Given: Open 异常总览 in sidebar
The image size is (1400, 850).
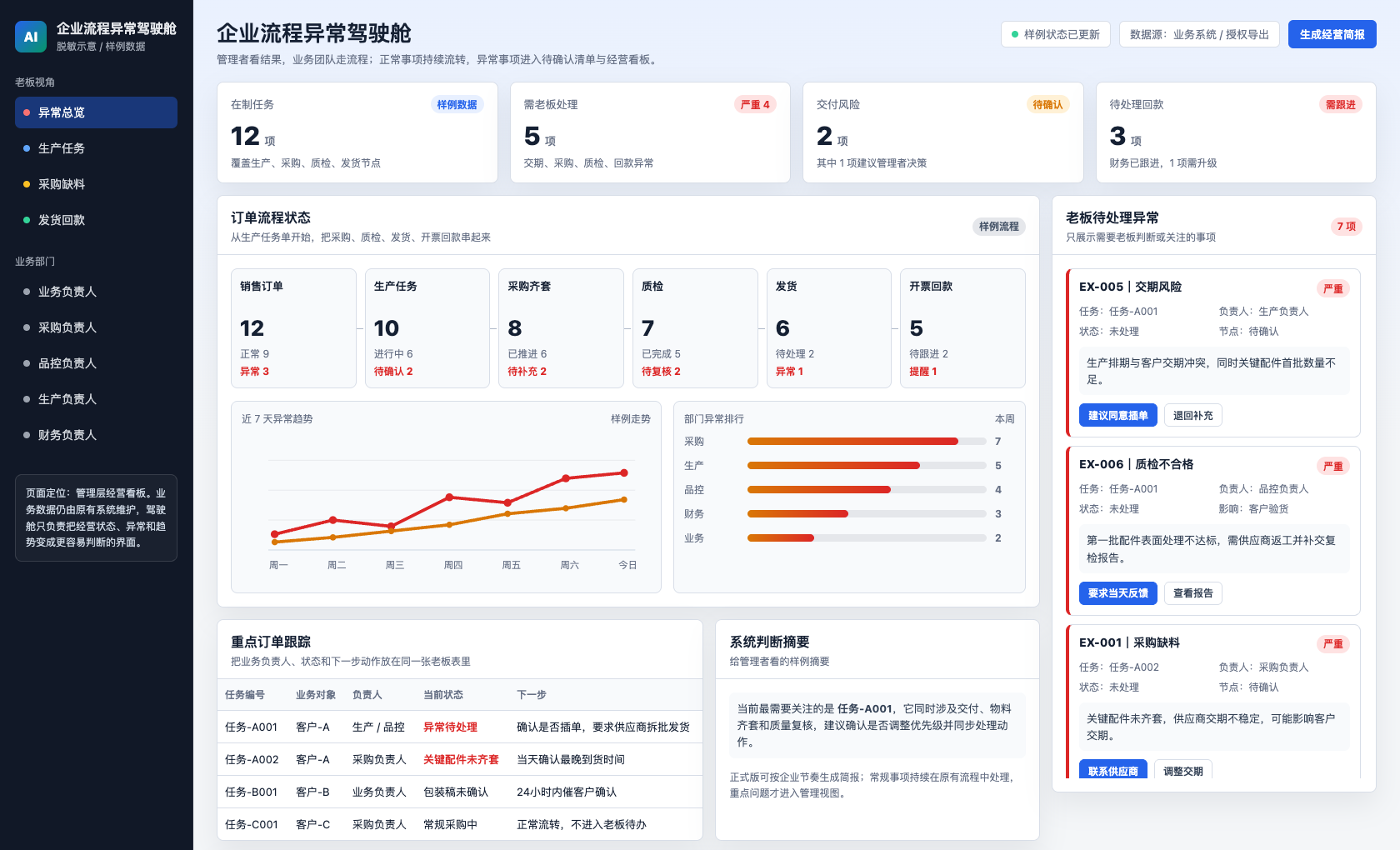Looking at the screenshot, I should click(x=96, y=112).
